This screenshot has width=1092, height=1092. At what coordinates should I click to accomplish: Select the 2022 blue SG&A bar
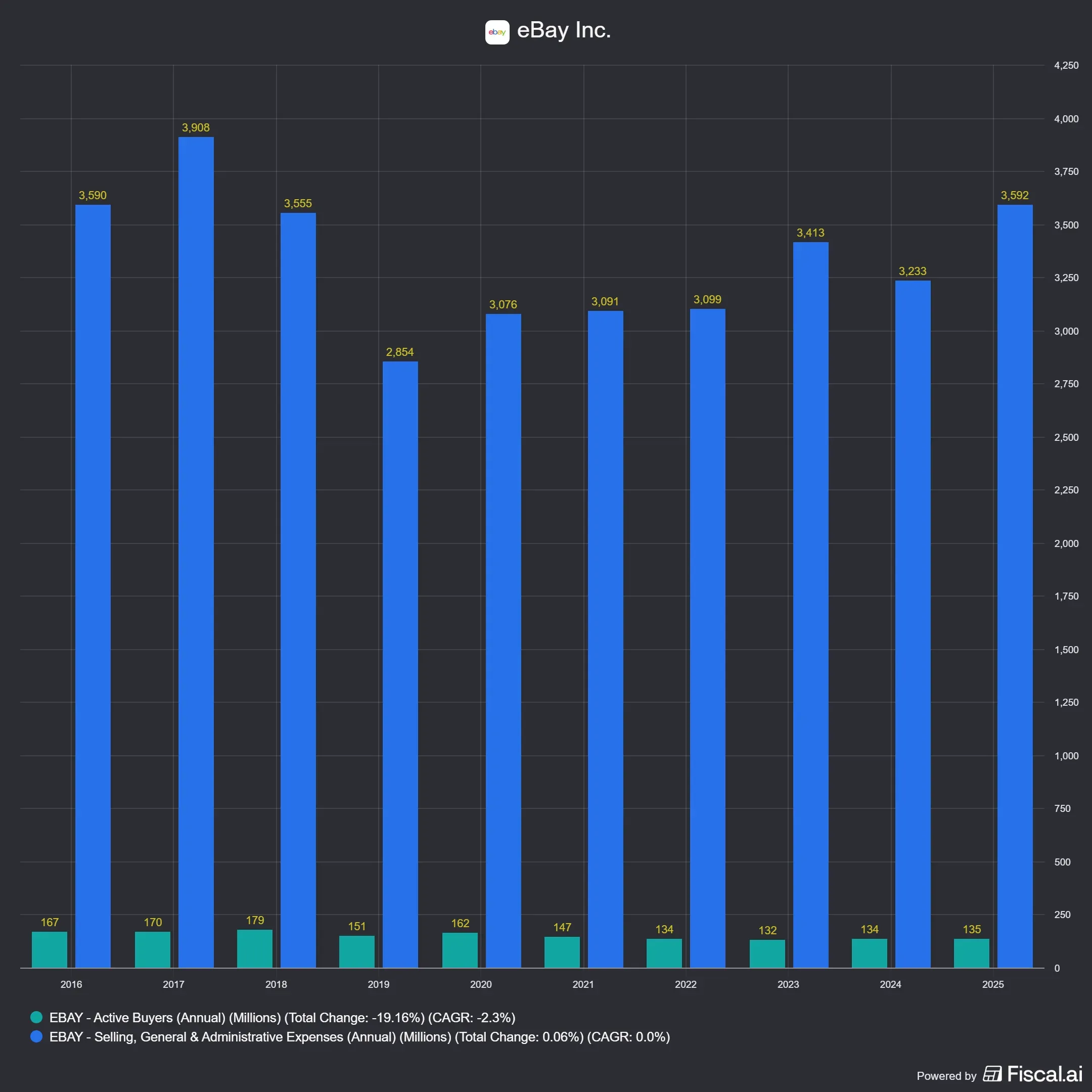[708, 638]
